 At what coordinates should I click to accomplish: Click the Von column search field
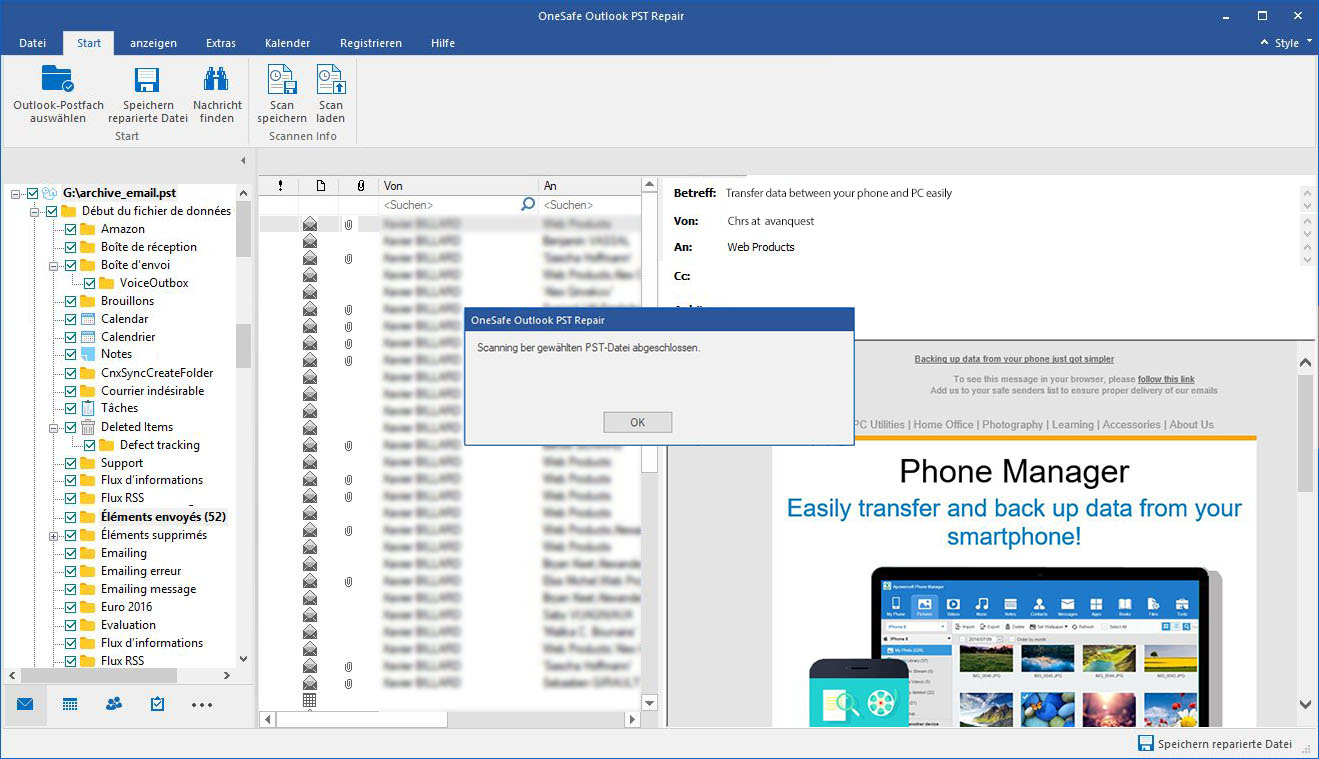click(459, 204)
